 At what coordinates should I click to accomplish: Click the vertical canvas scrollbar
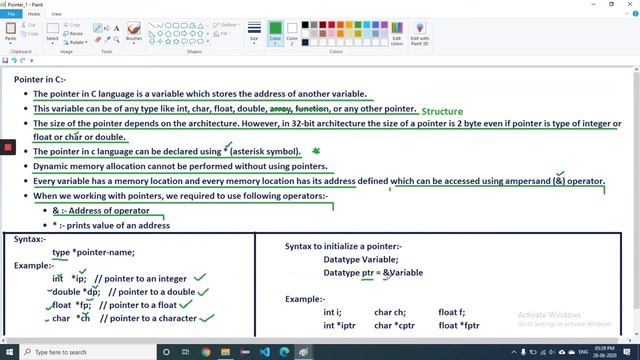click(636, 190)
